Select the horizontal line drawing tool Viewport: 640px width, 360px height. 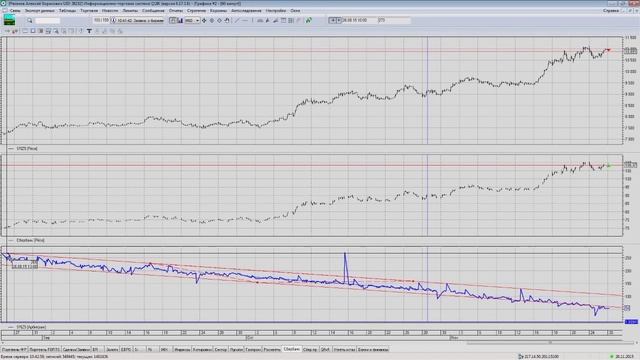tap(245, 20)
